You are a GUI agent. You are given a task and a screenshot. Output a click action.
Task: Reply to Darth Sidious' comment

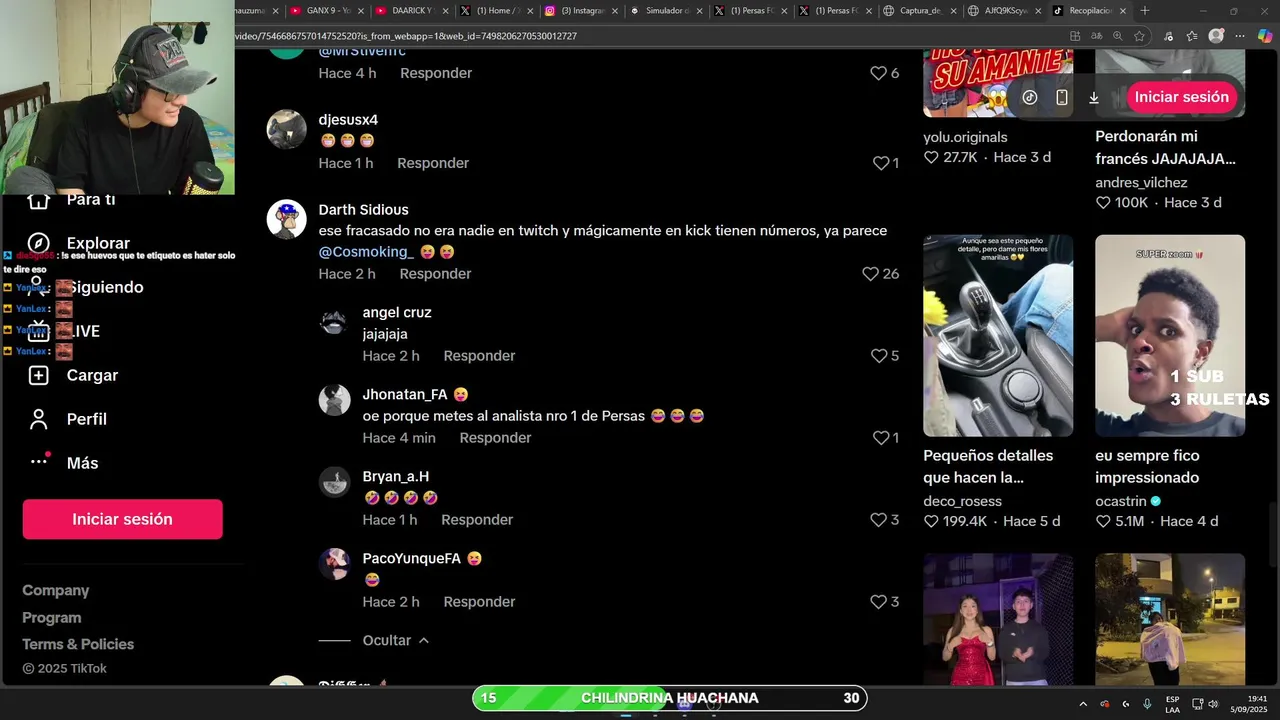pyautogui.click(x=435, y=274)
